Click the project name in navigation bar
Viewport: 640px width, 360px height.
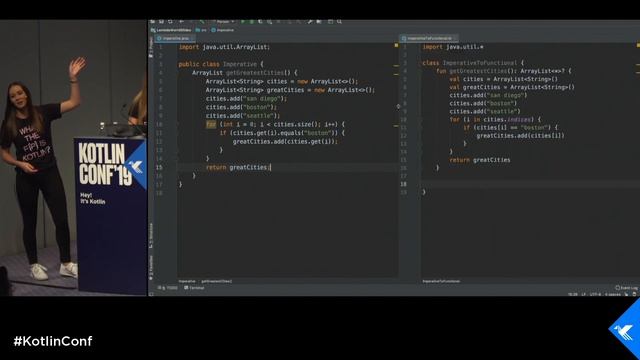coord(171,30)
